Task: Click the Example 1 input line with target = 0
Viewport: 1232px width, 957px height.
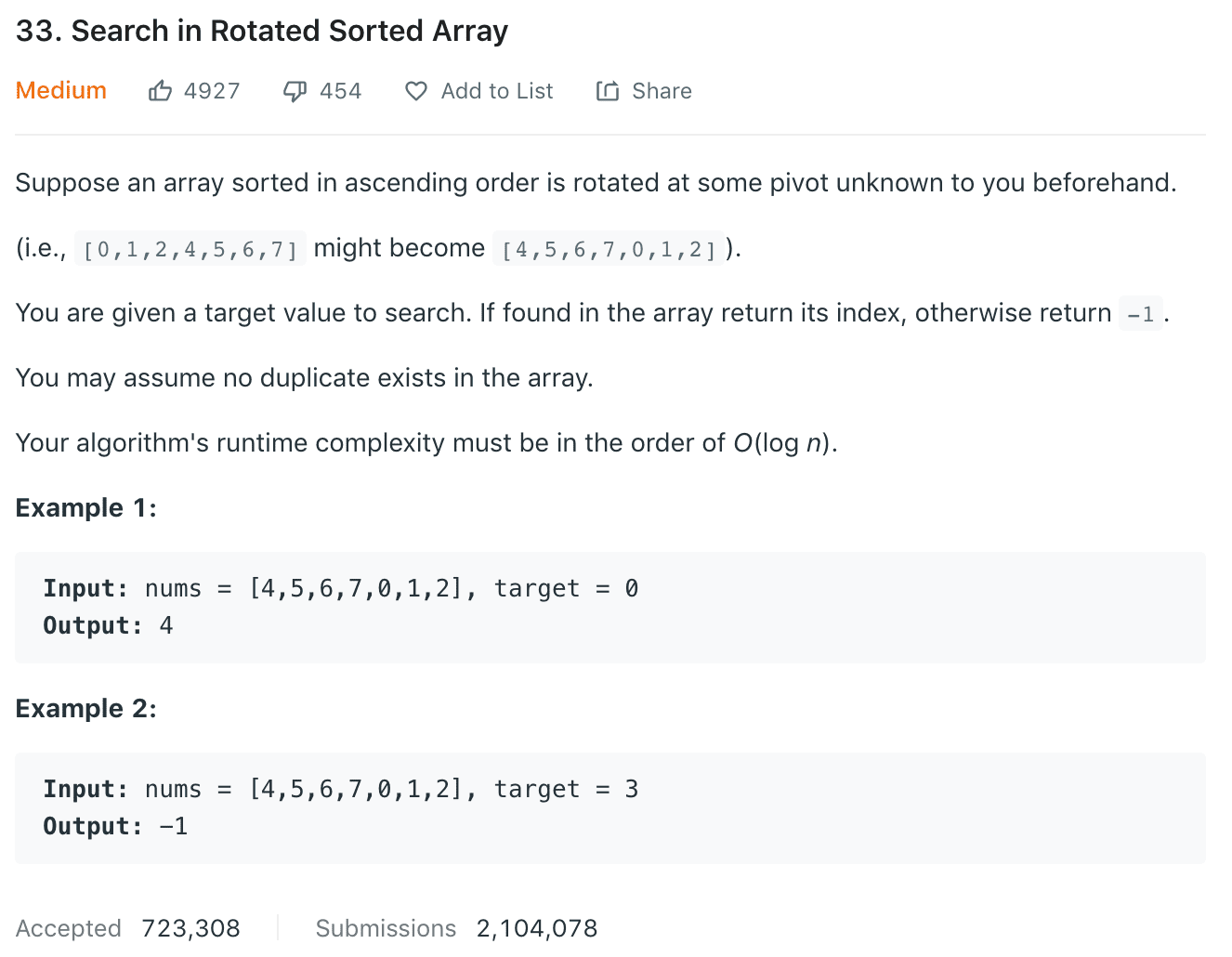Action: point(340,588)
